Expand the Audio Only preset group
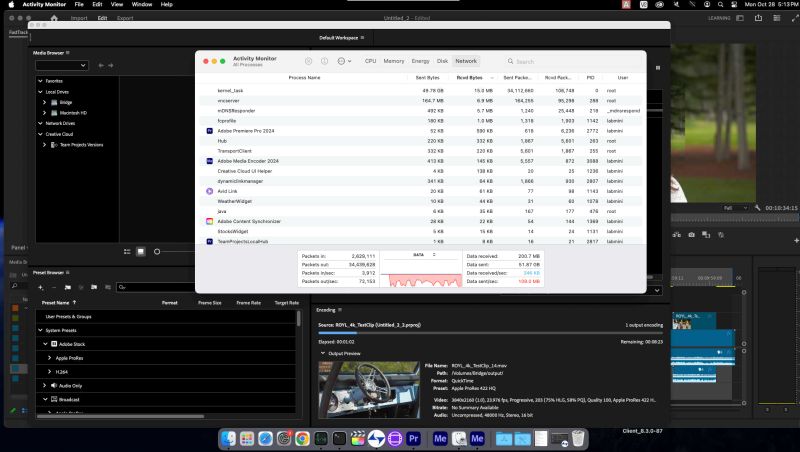This screenshot has width=800, height=452. [45, 385]
